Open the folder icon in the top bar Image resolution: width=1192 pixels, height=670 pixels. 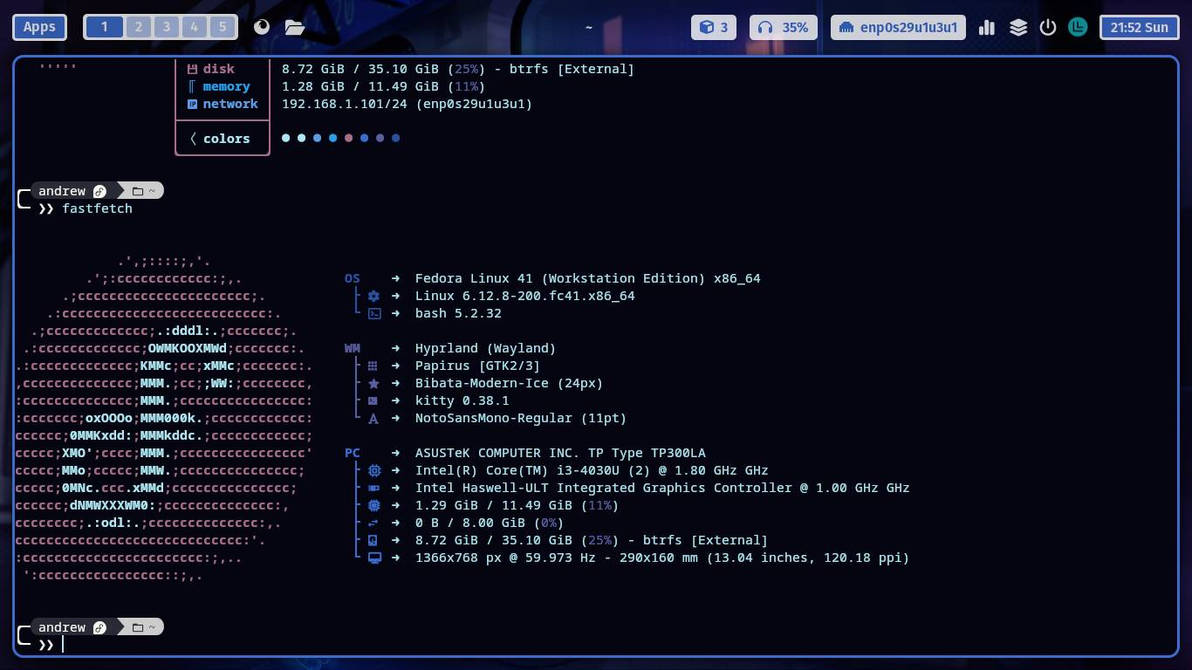pyautogui.click(x=294, y=27)
